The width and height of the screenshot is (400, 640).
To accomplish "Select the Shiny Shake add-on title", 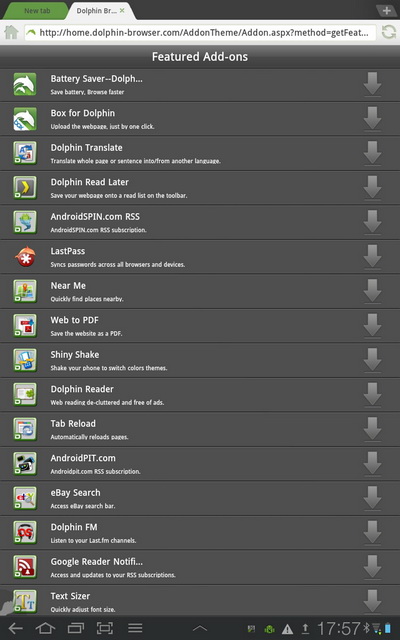I will click(75, 355).
